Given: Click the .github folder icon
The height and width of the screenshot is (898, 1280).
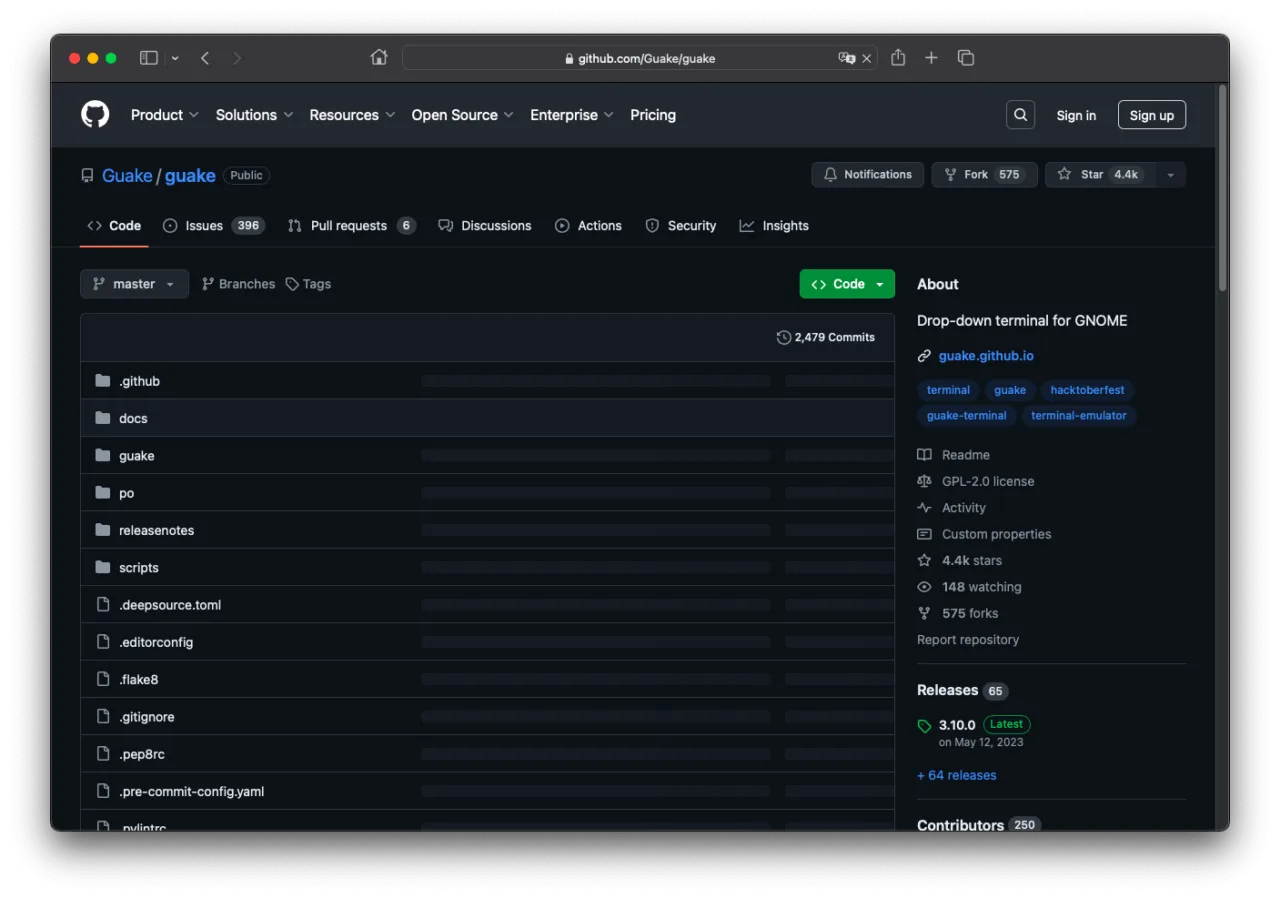Looking at the screenshot, I should click(x=102, y=381).
